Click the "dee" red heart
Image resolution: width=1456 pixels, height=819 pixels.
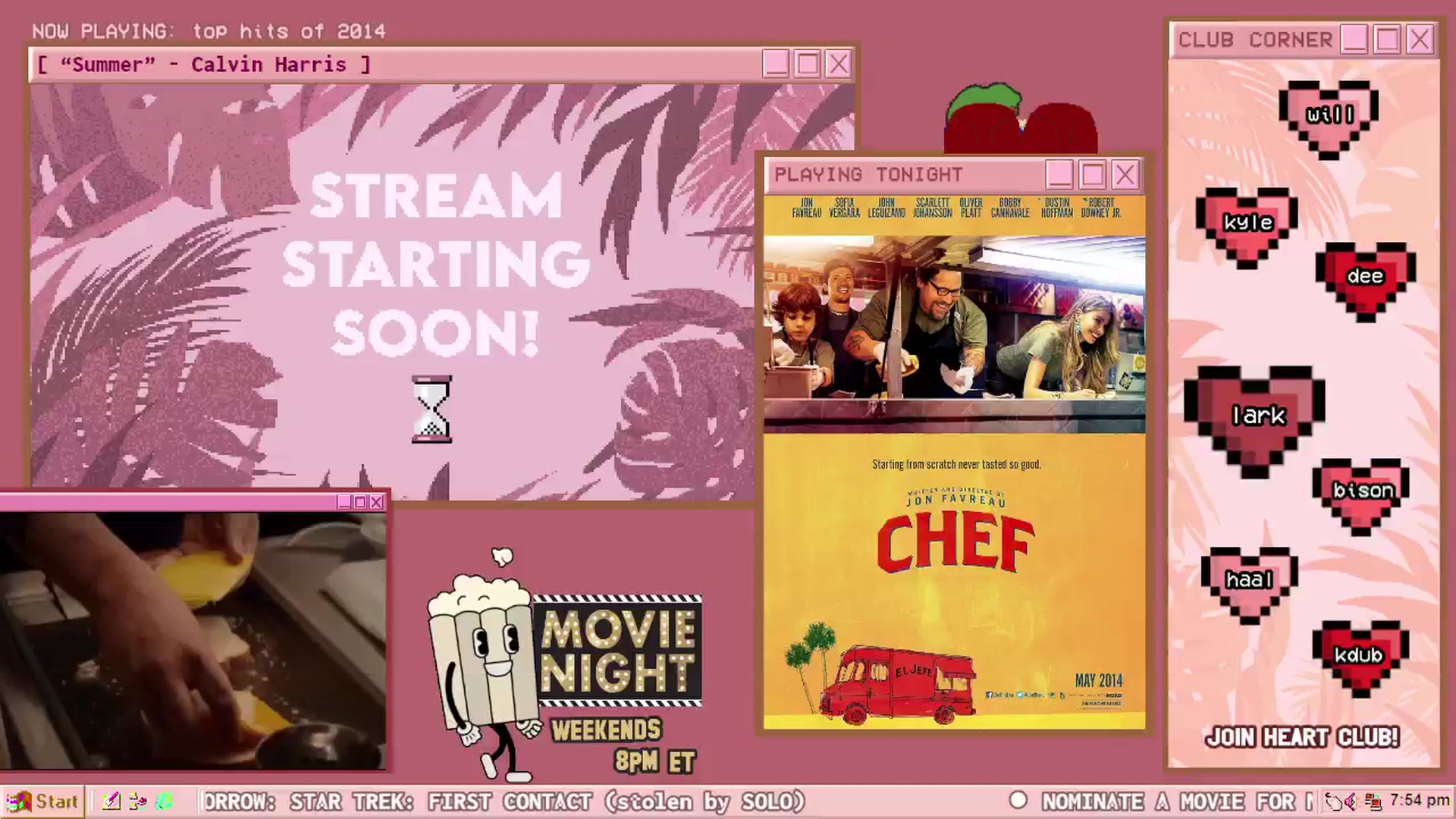(x=1365, y=281)
